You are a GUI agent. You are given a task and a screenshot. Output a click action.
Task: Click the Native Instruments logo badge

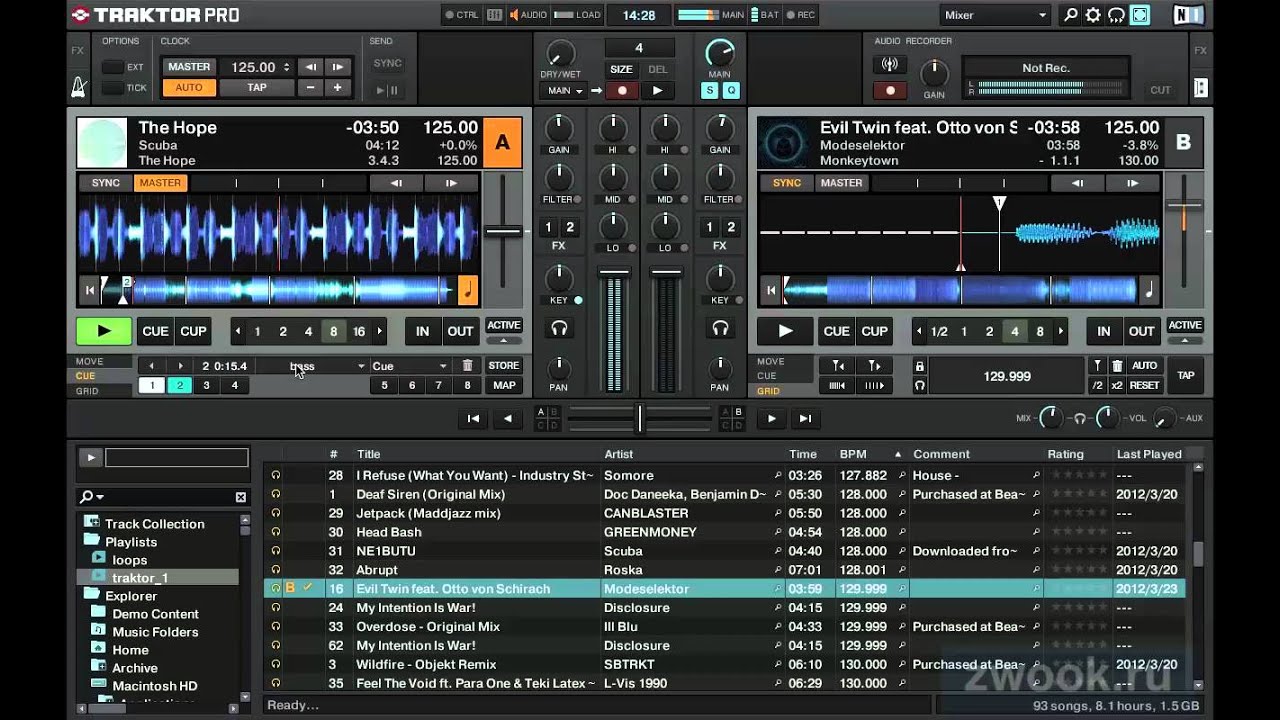click(1189, 15)
